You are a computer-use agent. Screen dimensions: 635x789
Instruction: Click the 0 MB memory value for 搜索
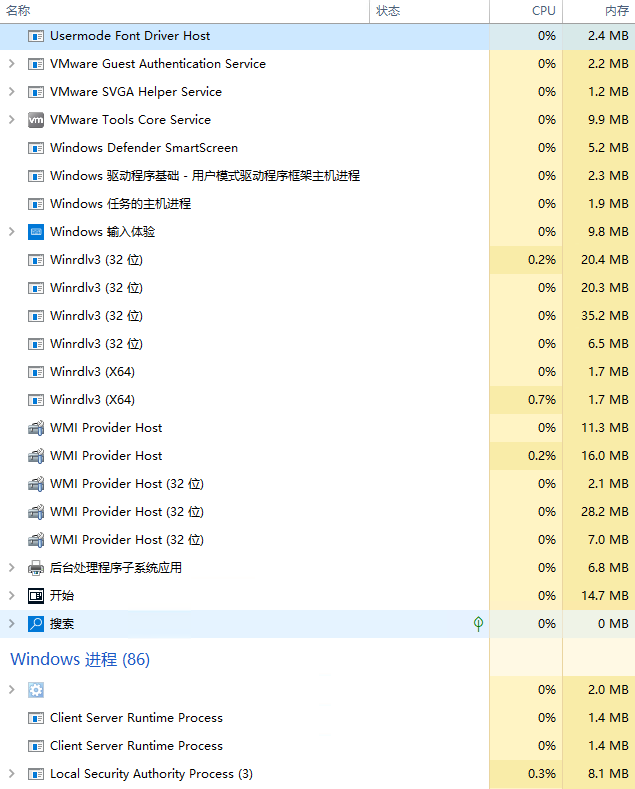coord(613,624)
